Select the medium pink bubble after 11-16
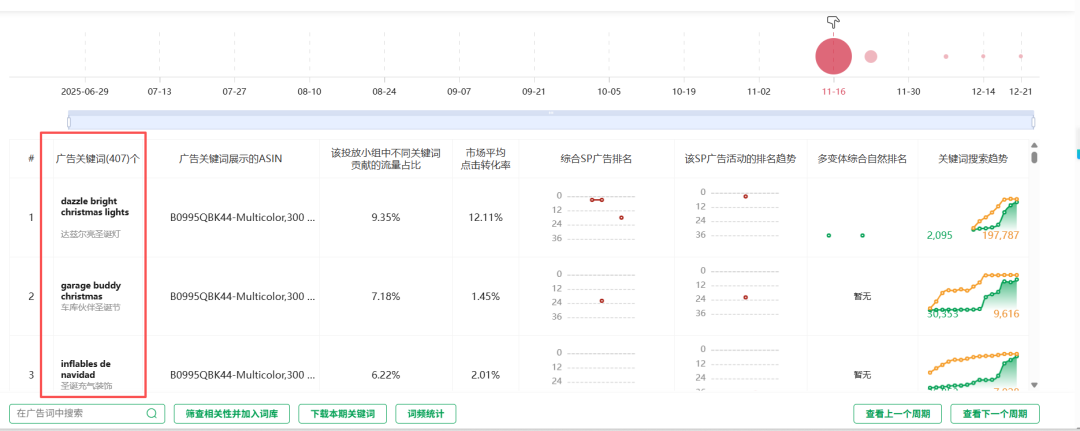The height and width of the screenshot is (431, 1080). 871,56
